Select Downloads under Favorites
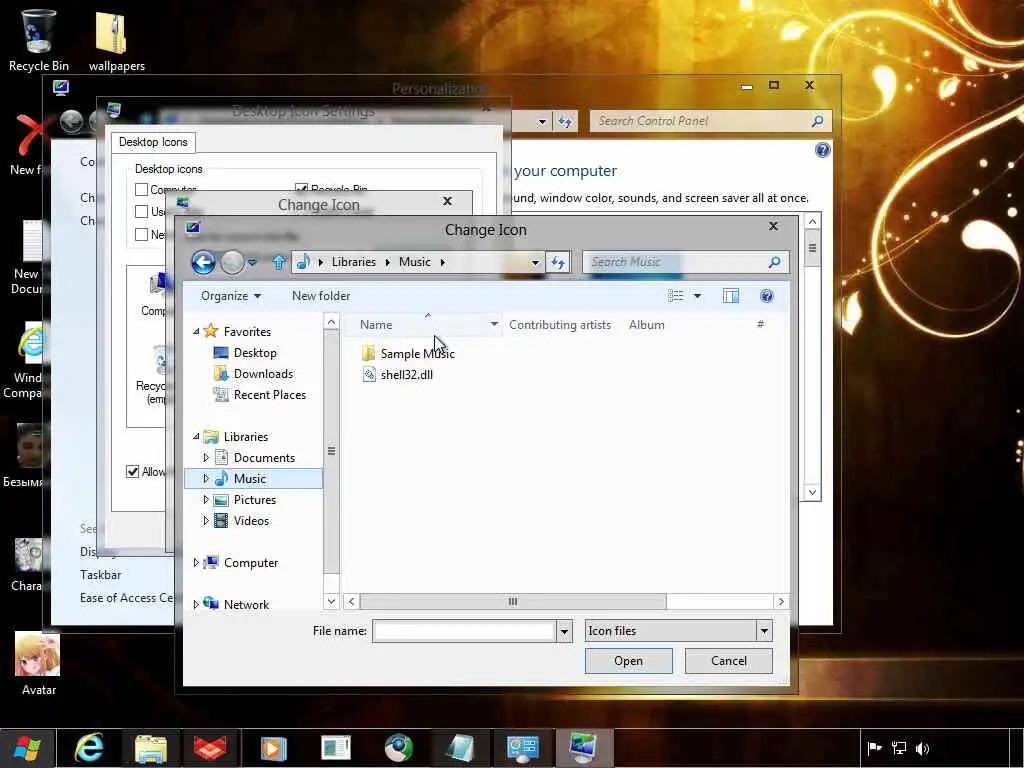The image size is (1024, 768). point(253,374)
